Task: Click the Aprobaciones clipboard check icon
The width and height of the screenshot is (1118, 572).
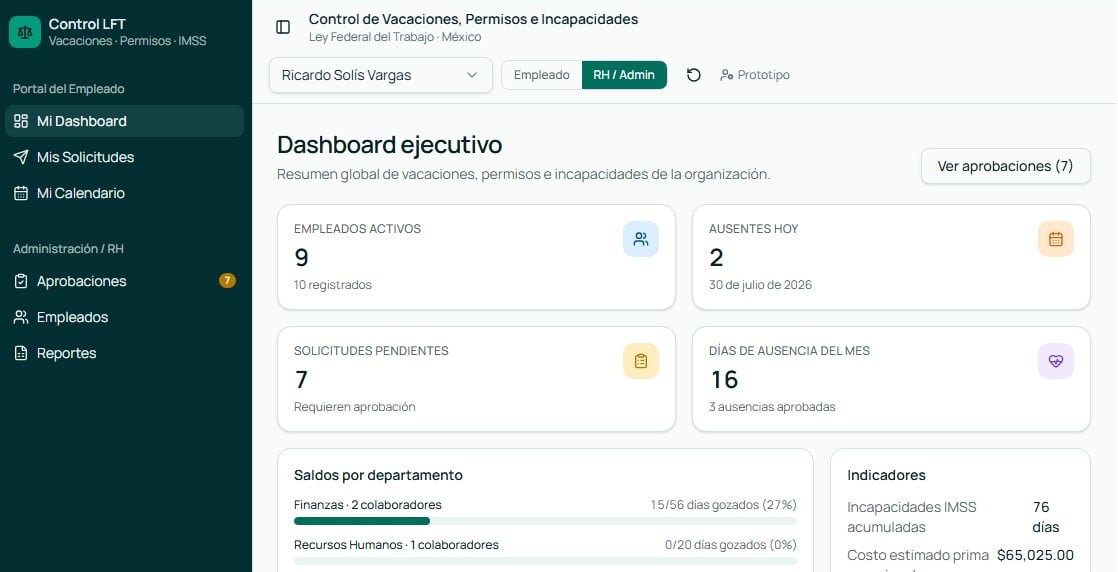Action: click(x=21, y=282)
